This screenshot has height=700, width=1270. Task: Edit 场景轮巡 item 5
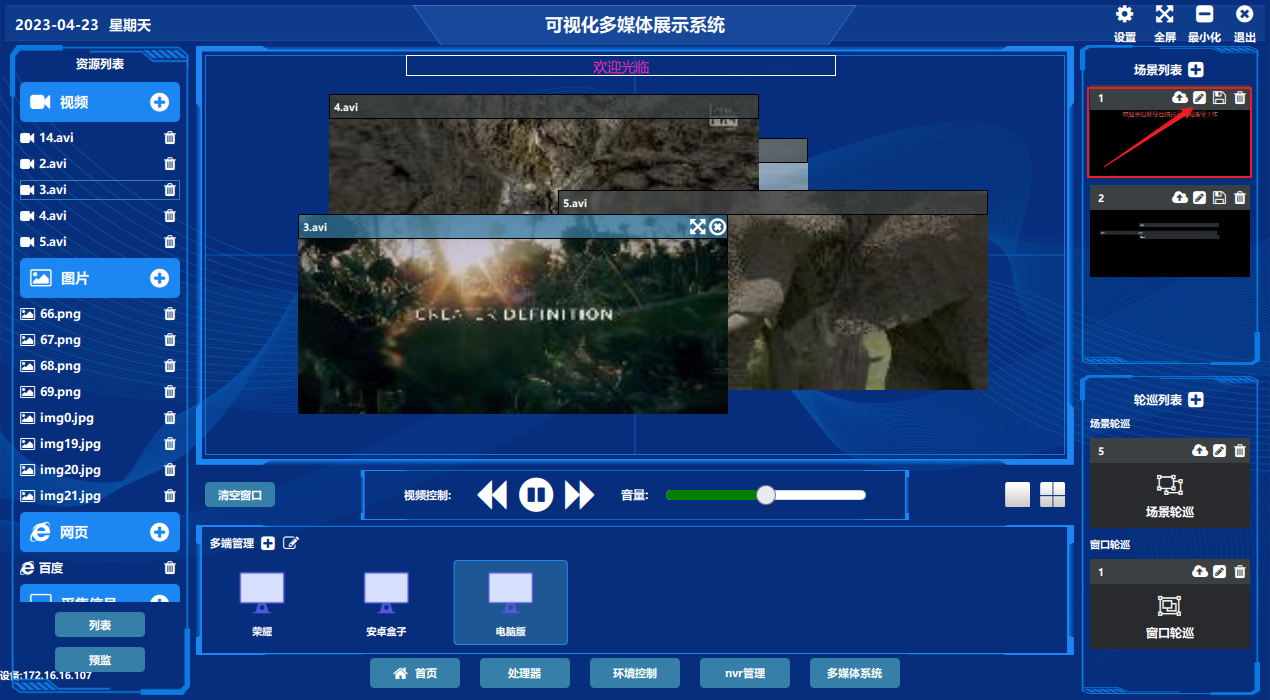click(x=1219, y=451)
